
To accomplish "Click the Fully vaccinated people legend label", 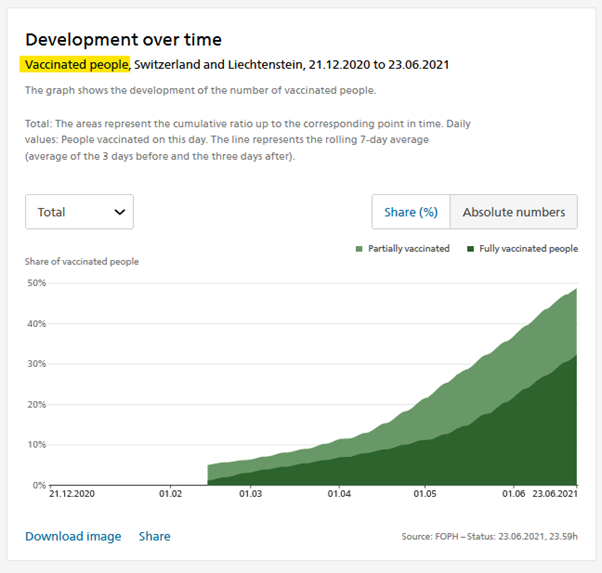I will click(x=528, y=248).
